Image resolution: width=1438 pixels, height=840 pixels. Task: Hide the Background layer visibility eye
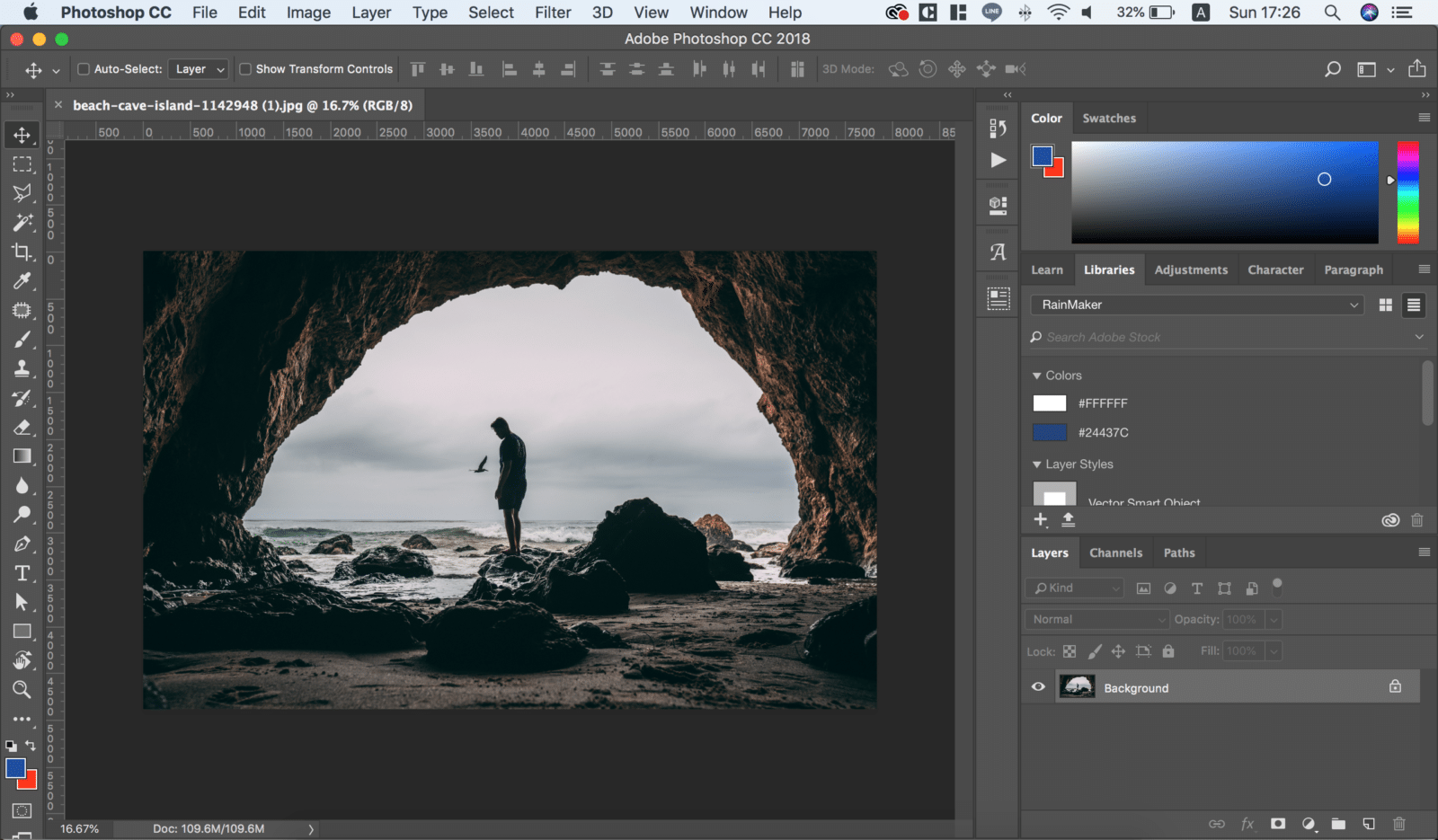(1038, 687)
